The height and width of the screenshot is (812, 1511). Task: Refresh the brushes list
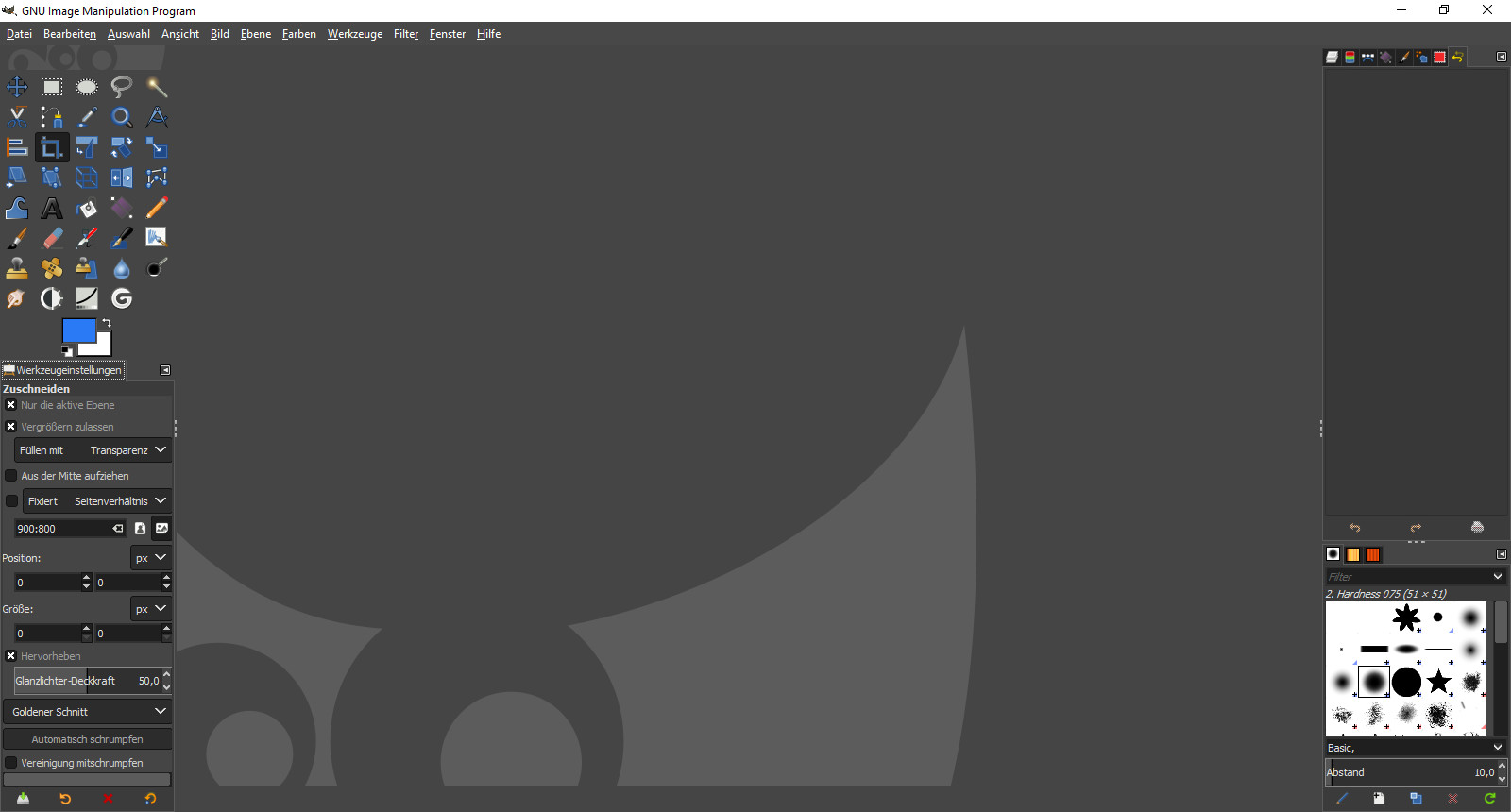(1489, 799)
